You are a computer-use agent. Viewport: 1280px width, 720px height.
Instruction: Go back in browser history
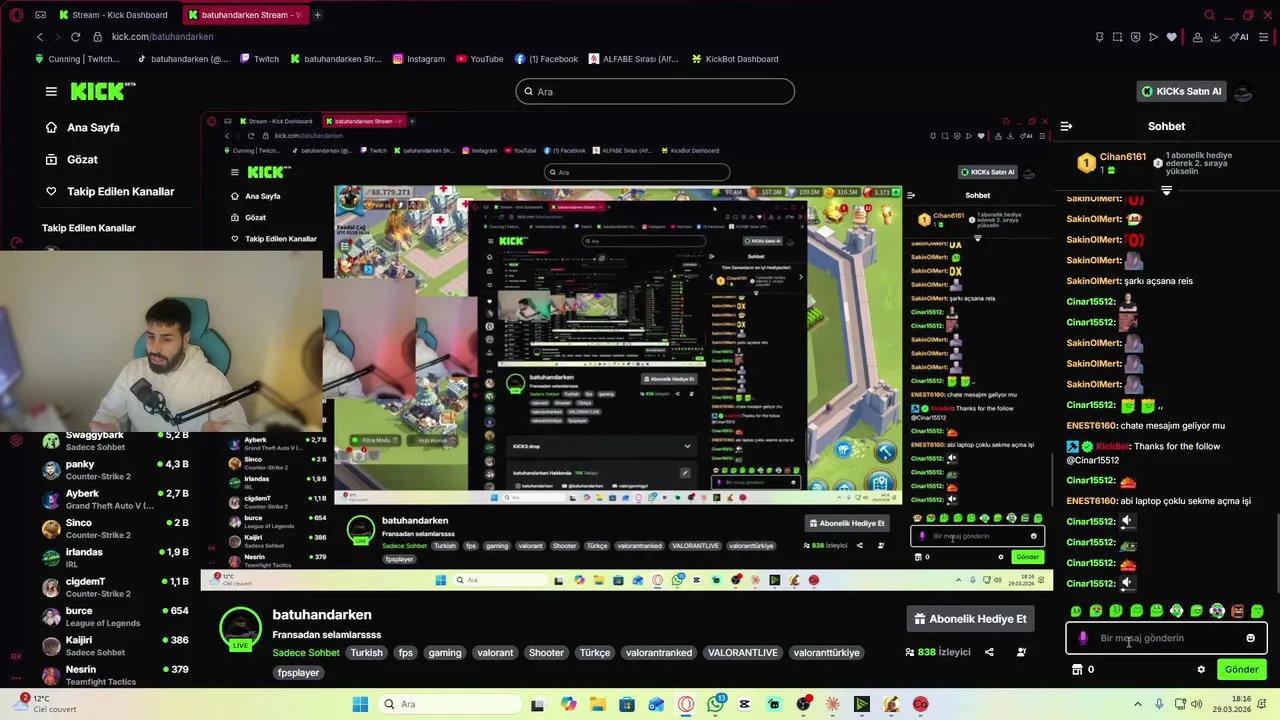(x=40, y=37)
